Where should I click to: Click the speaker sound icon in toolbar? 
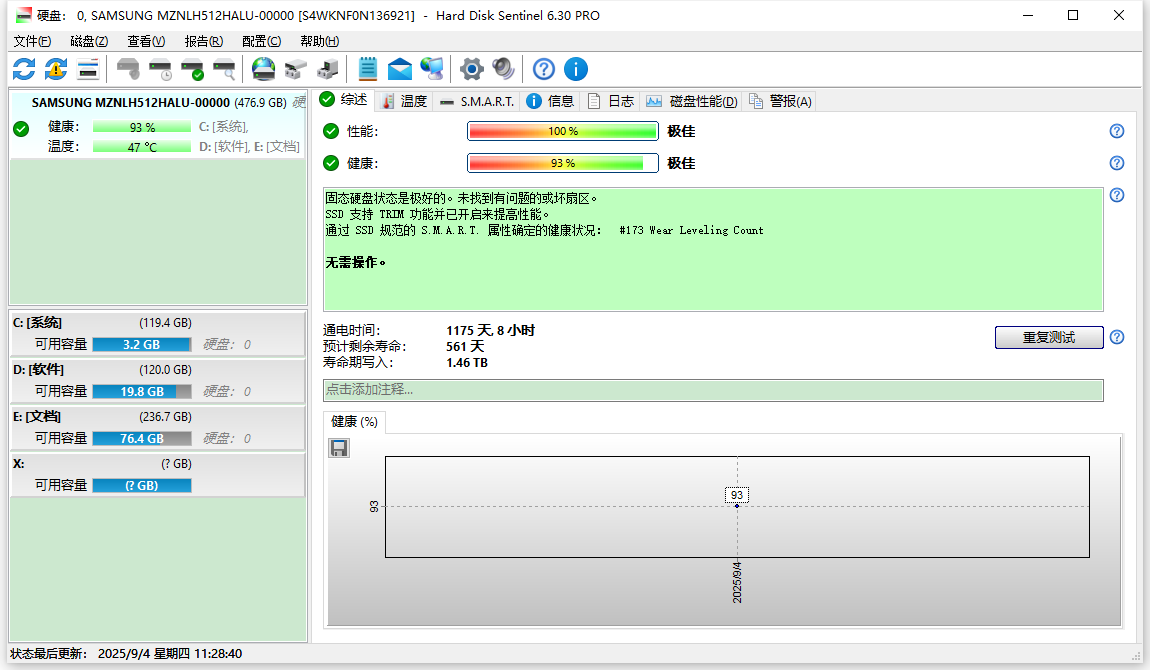[x=503, y=69]
